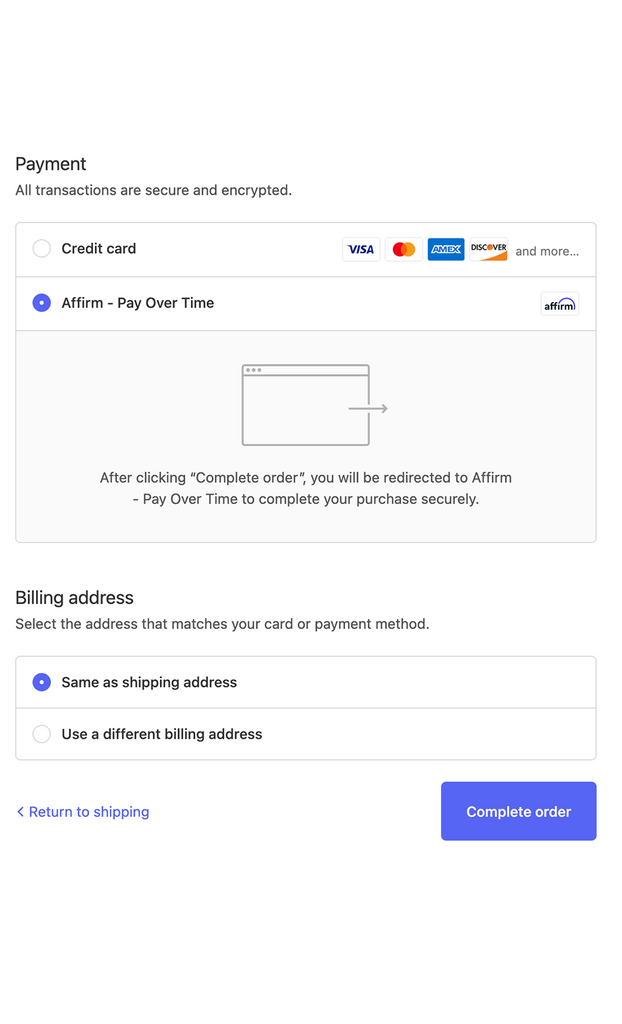622x1024 pixels.
Task: Click the Discover card logo
Action: tap(489, 250)
